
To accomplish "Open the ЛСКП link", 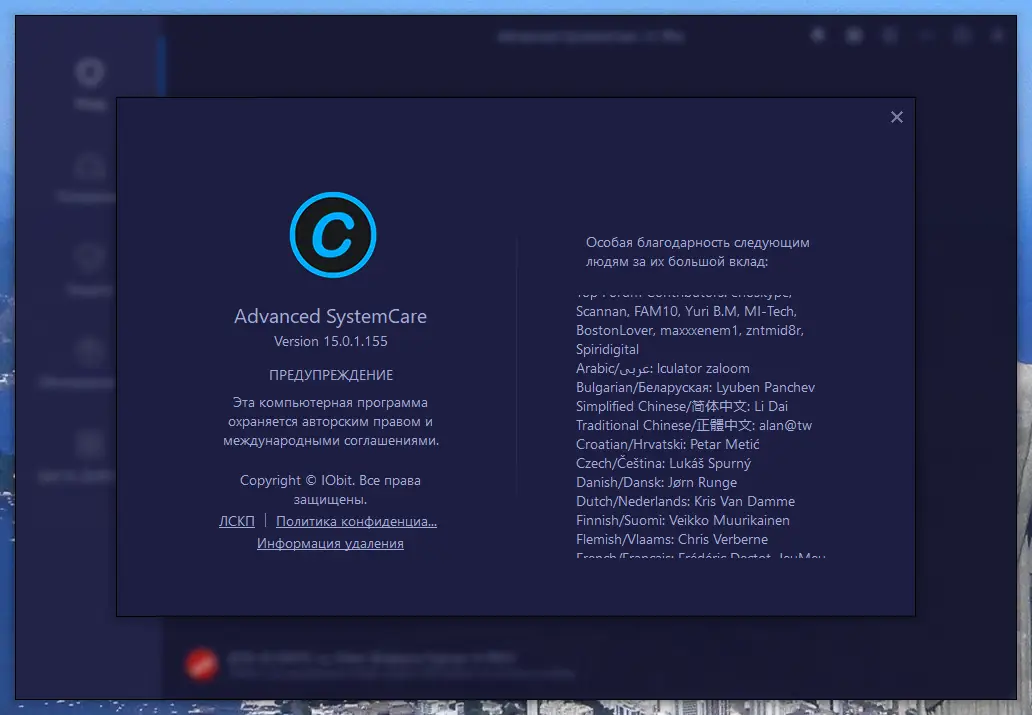I will point(236,521).
